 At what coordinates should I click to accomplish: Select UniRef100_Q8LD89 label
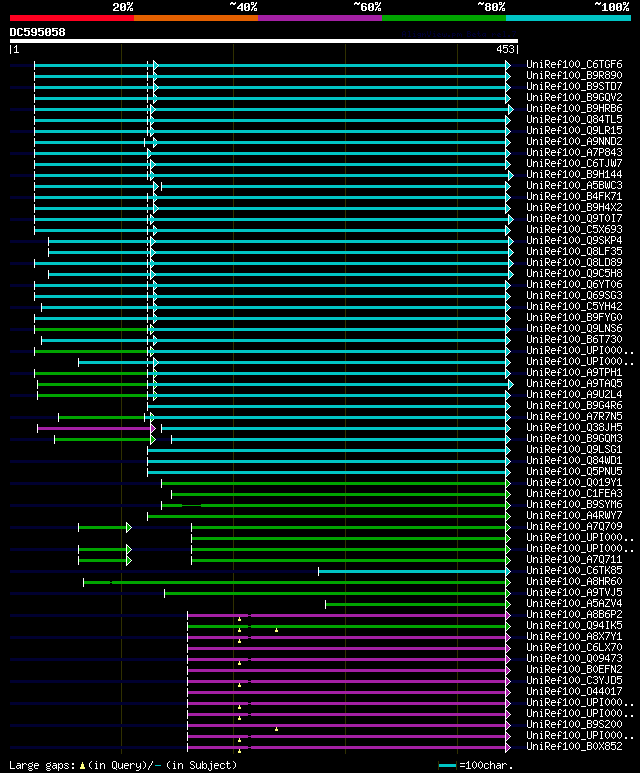(x=574, y=262)
